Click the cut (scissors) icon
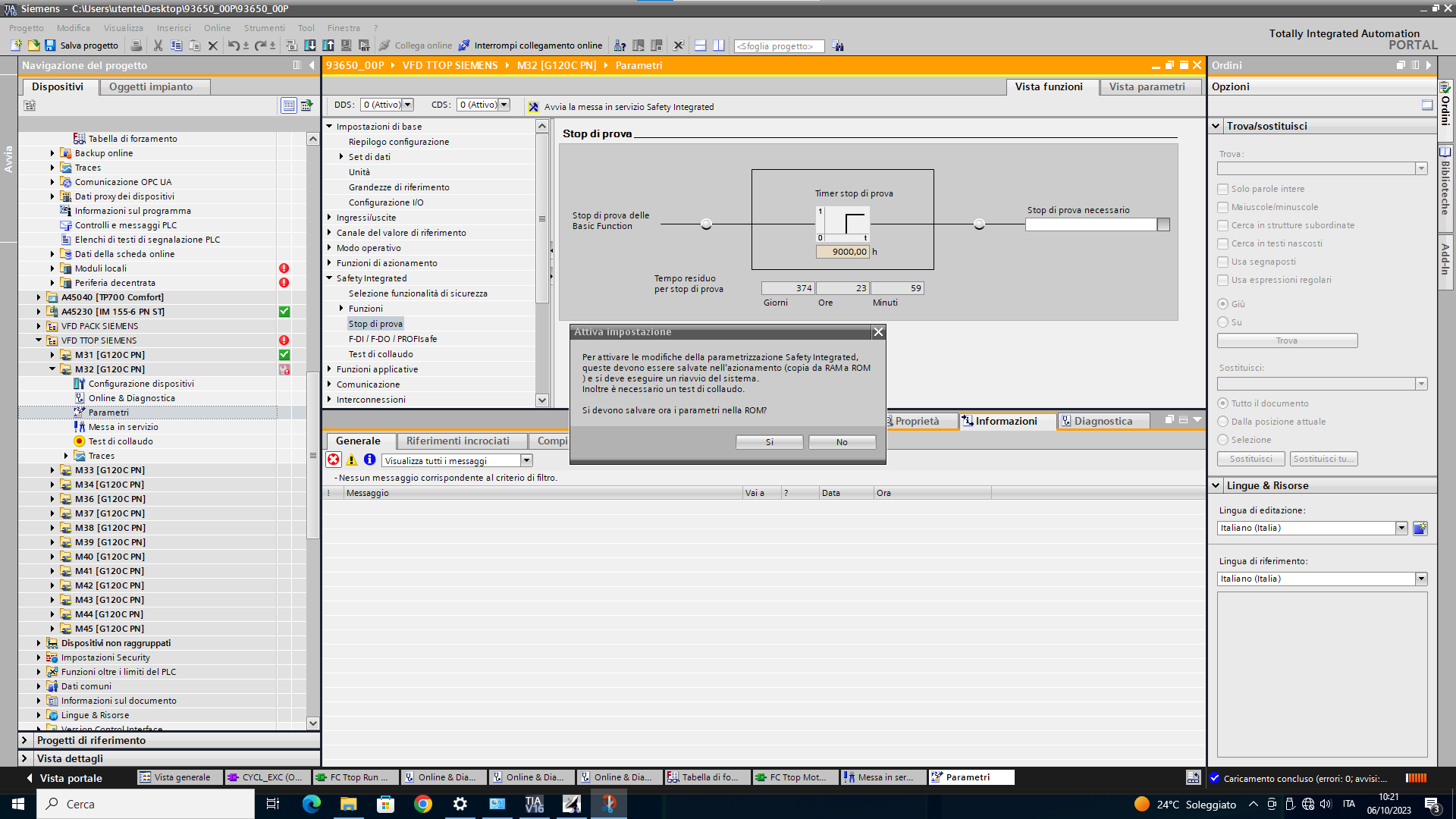The width and height of the screenshot is (1456, 819). (158, 45)
